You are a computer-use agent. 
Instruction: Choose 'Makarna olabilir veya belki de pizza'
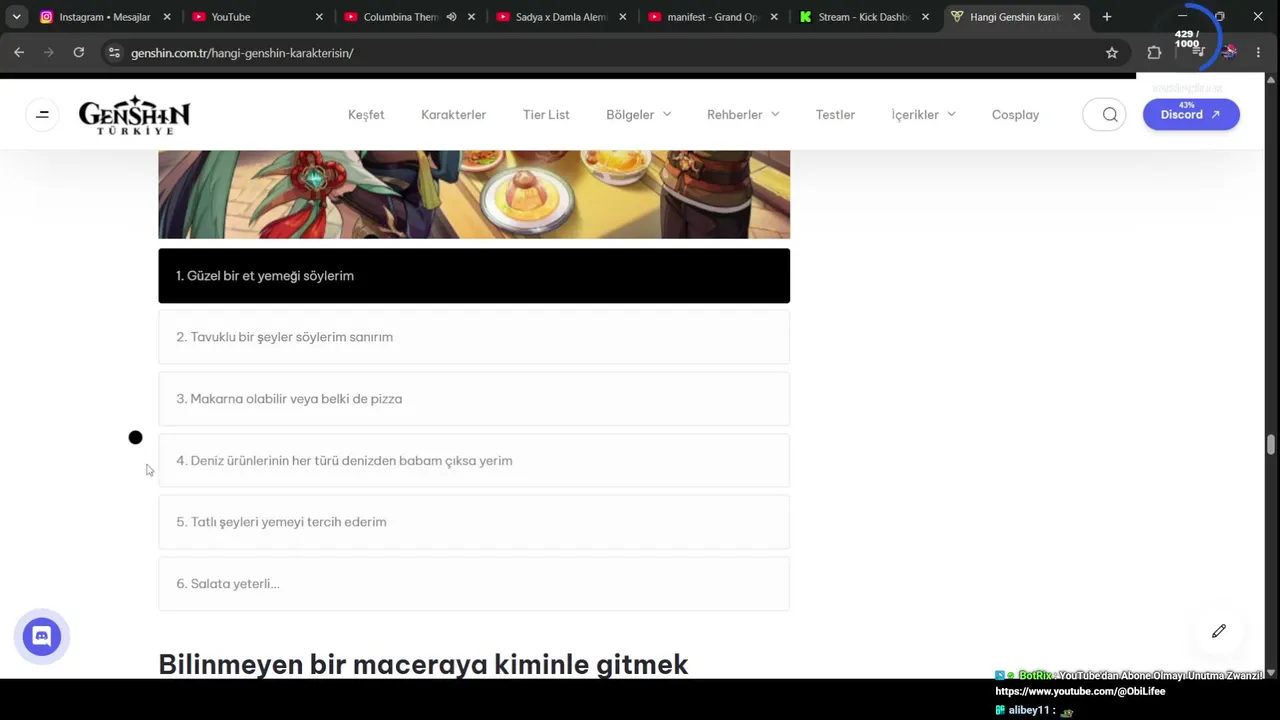(474, 399)
